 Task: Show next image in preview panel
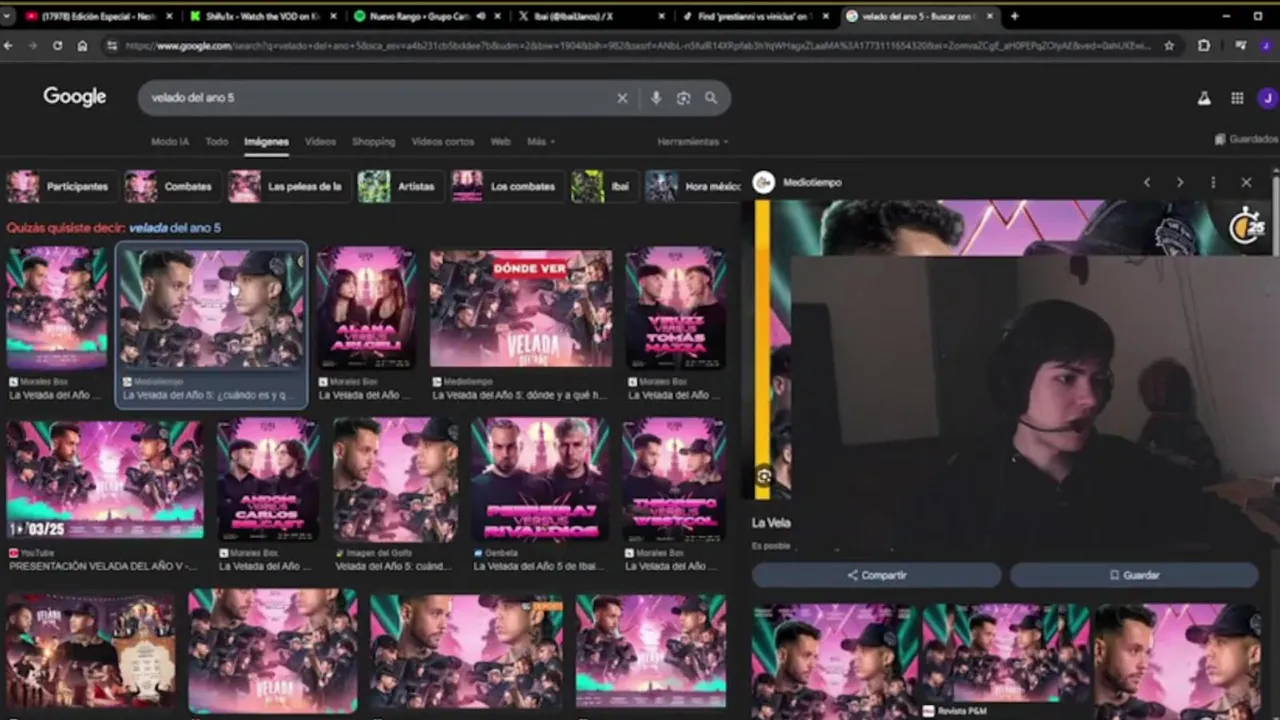click(x=1180, y=182)
